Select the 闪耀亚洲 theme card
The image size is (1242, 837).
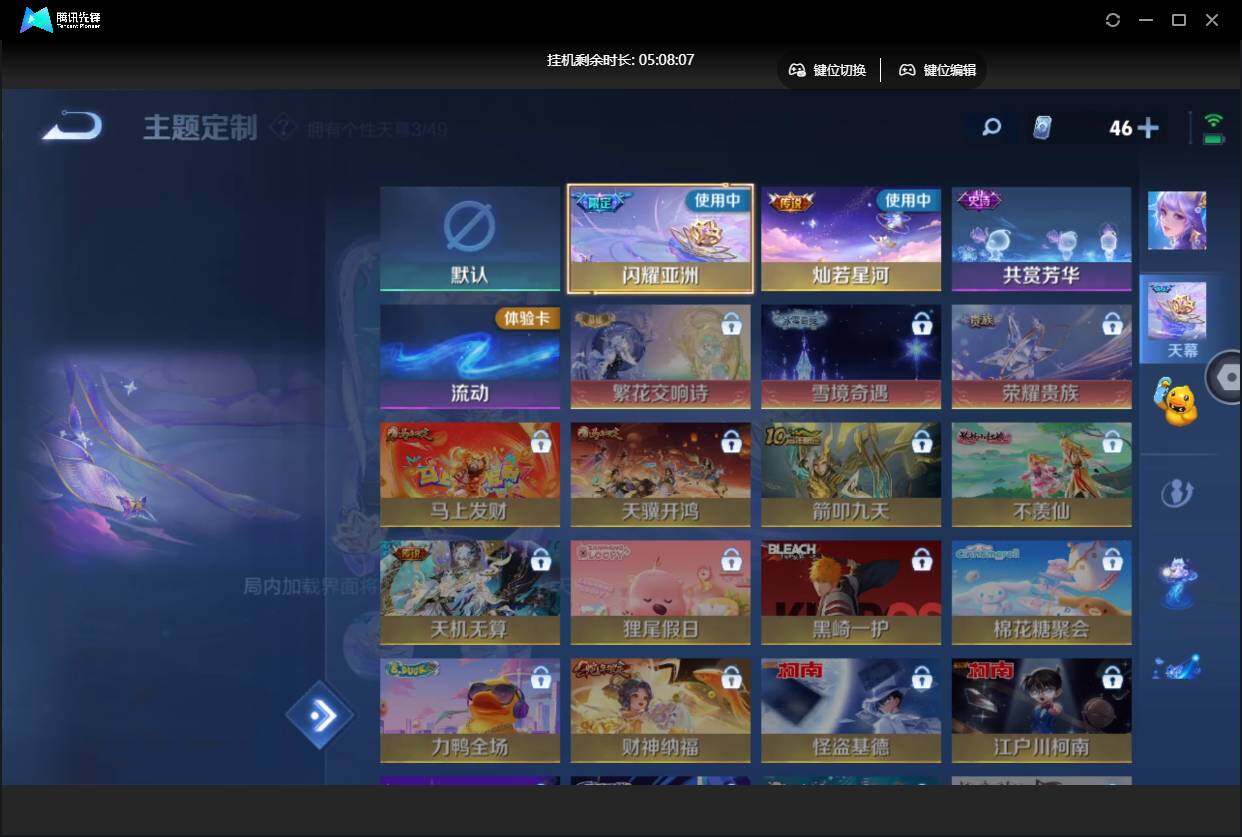point(660,239)
